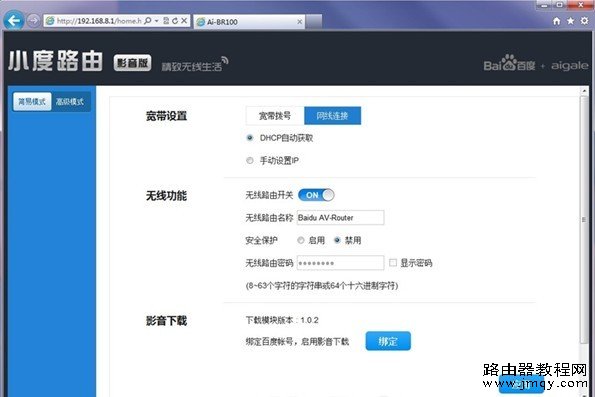Screen dimensions: 595x397
Task: Click the 绑定 button
Action: [x=388, y=341]
